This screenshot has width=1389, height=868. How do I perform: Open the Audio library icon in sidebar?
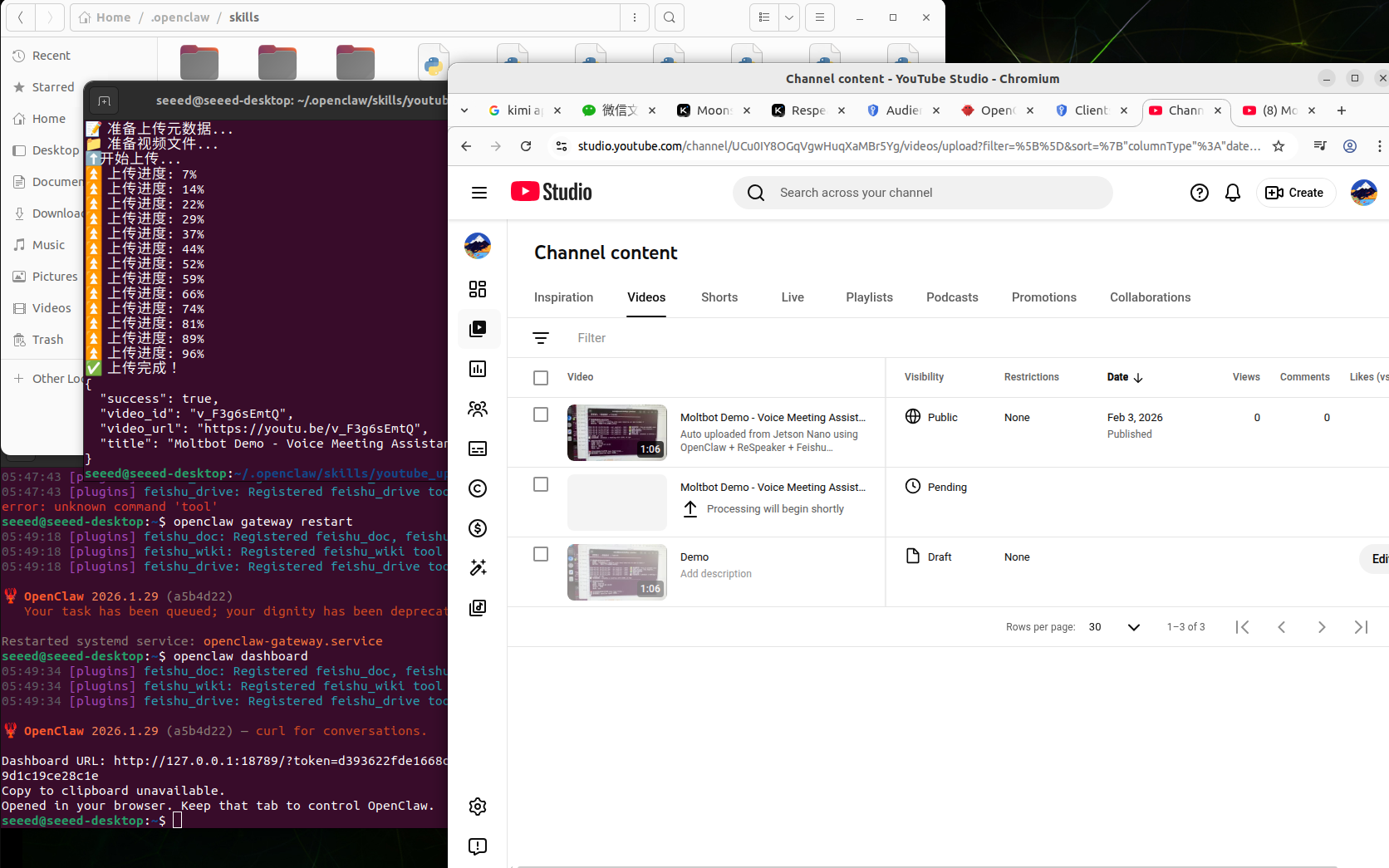tap(478, 608)
